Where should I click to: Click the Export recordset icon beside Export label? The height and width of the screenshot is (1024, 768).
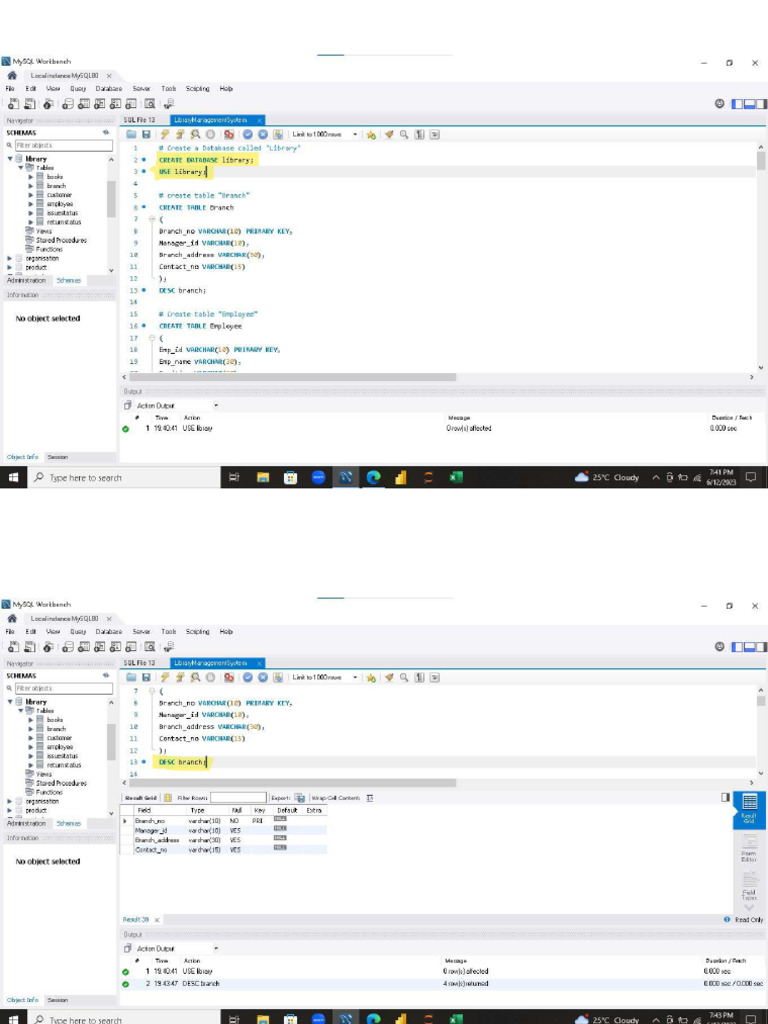[x=299, y=798]
